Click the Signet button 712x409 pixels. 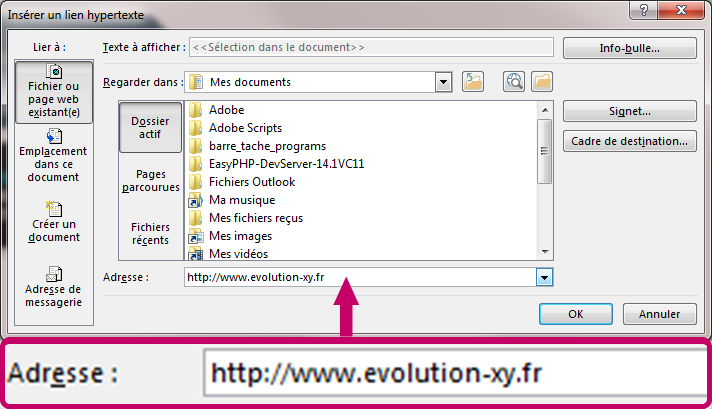pos(629,113)
